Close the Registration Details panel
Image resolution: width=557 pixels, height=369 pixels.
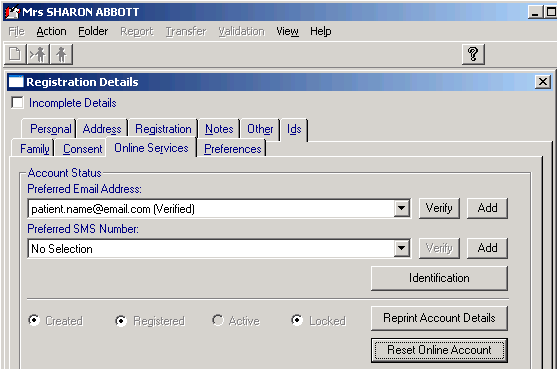543,82
